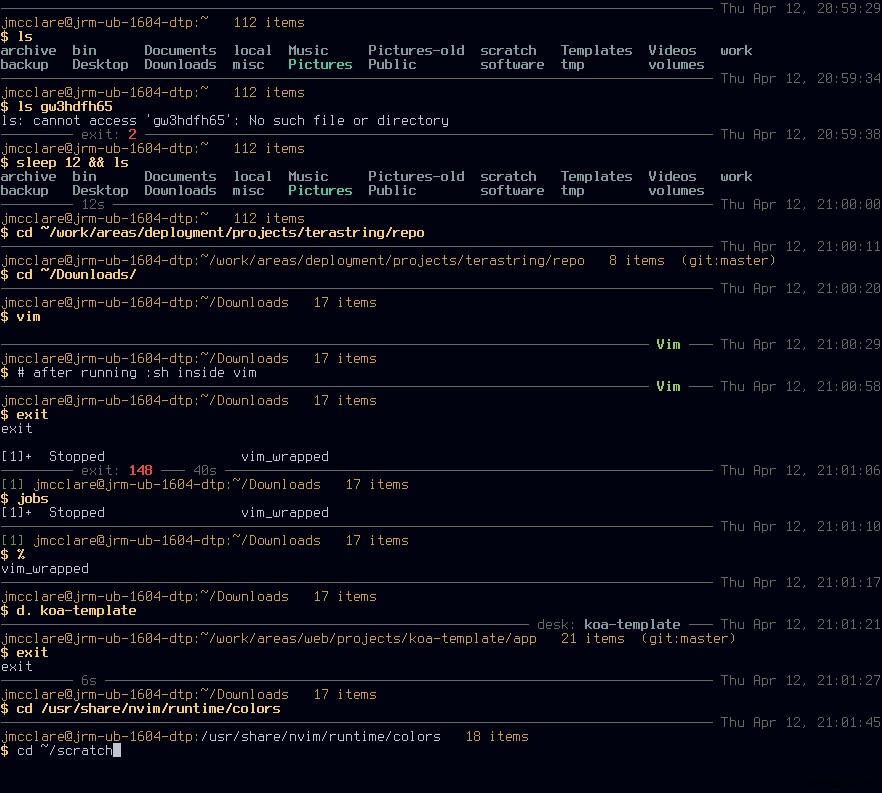882x793 pixels.
Task: Click the timestamp 'Thu Apr 12, 21:01:17'
Action: tap(800, 583)
